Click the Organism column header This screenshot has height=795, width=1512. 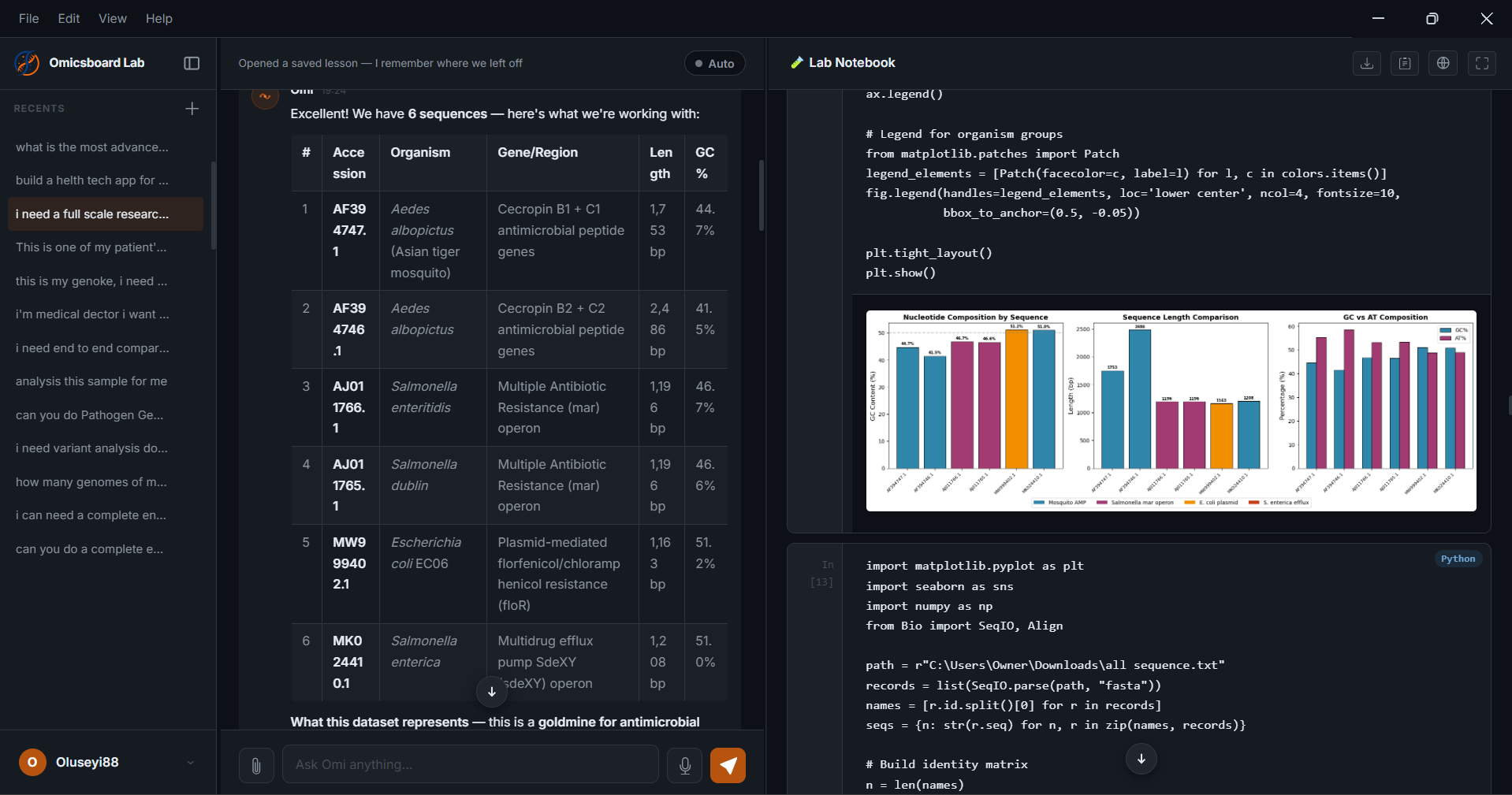(x=433, y=163)
